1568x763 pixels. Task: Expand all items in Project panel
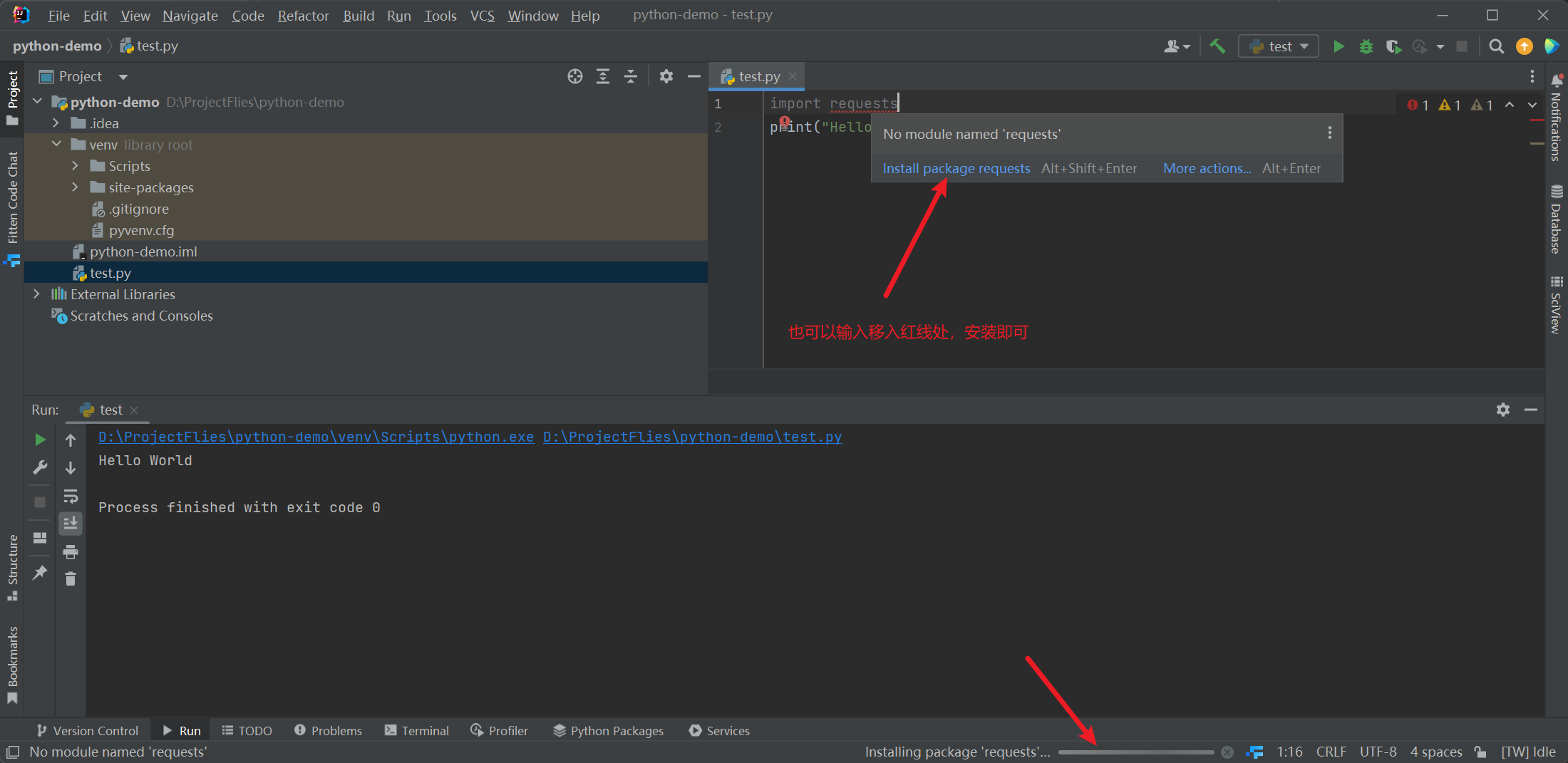603,76
